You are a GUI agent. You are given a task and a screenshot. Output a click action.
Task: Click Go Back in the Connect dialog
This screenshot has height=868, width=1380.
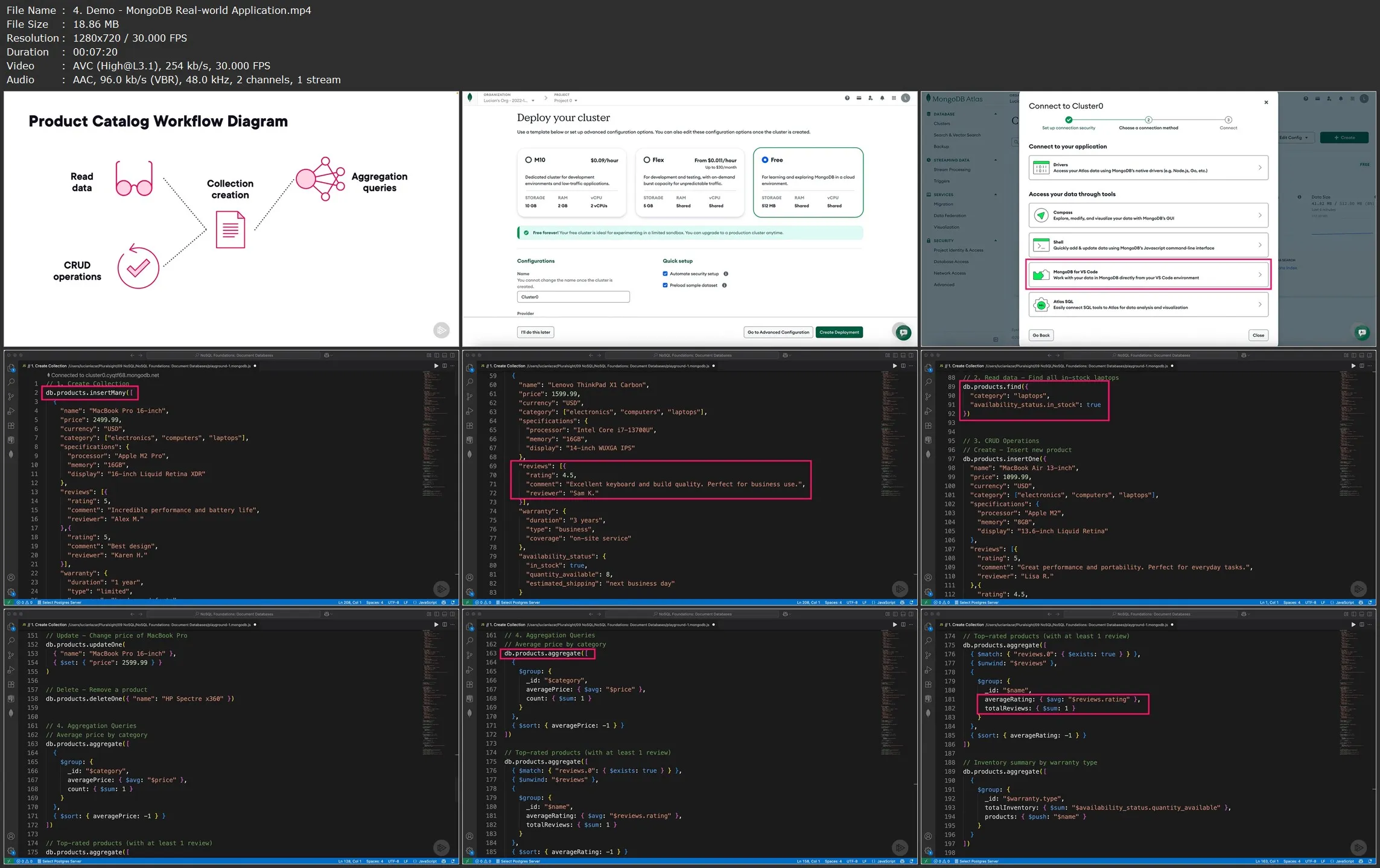coord(1041,335)
